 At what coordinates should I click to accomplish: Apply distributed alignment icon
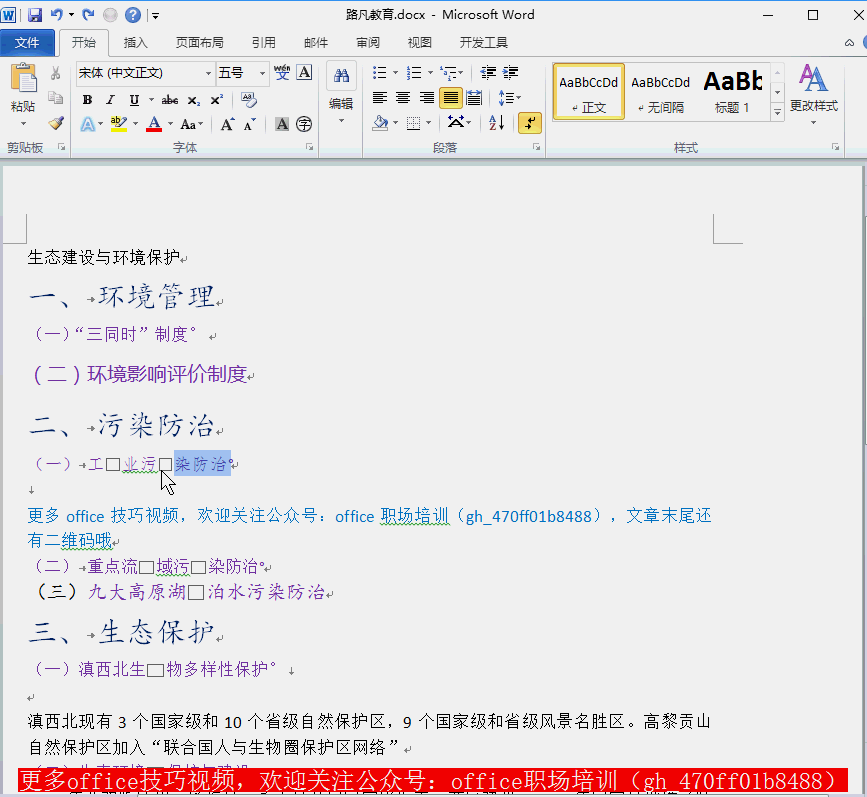click(474, 98)
